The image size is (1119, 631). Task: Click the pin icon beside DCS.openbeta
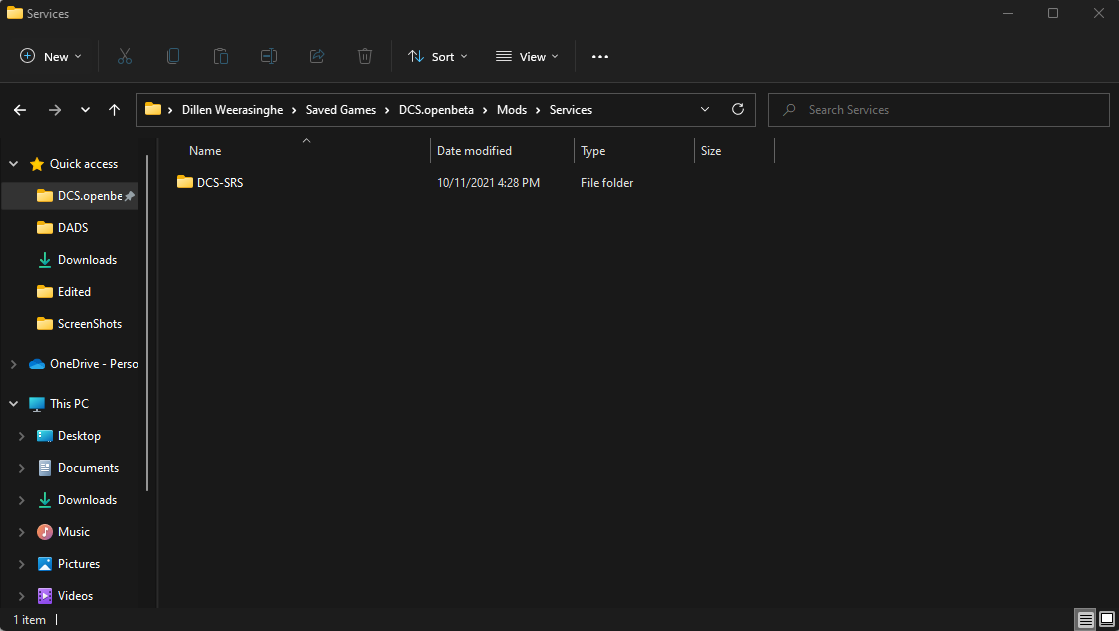(129, 196)
